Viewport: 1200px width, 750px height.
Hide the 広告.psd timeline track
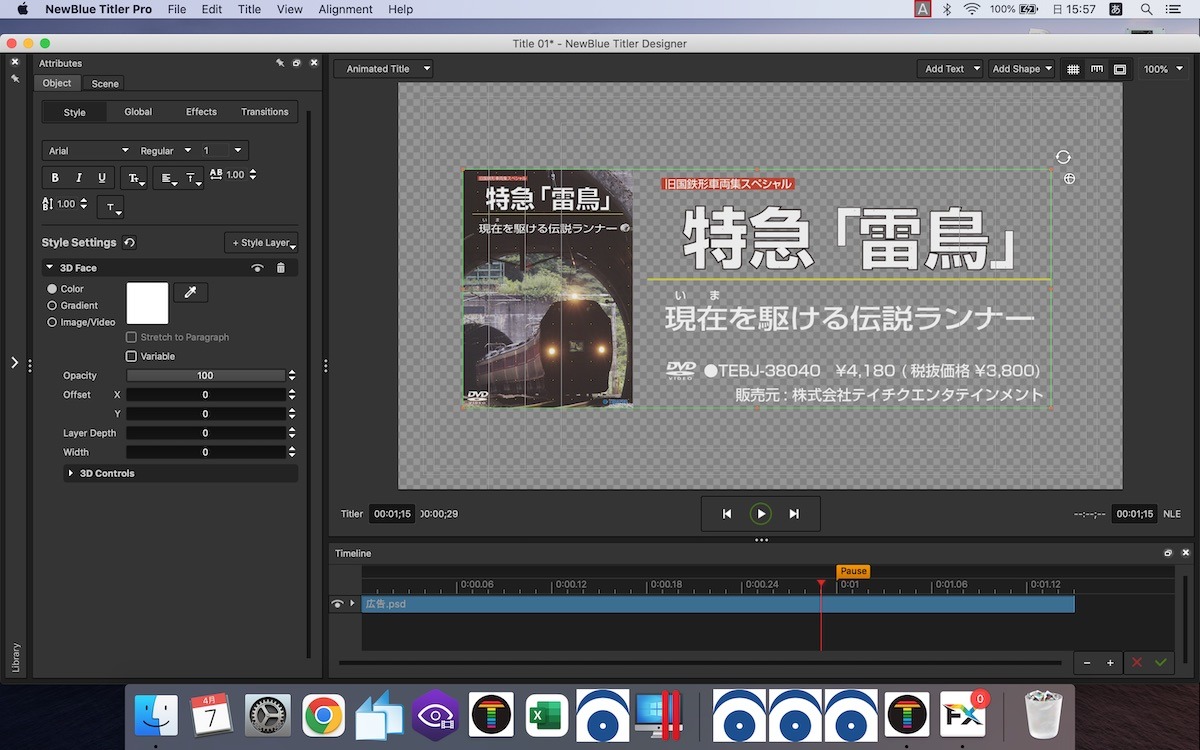337,604
